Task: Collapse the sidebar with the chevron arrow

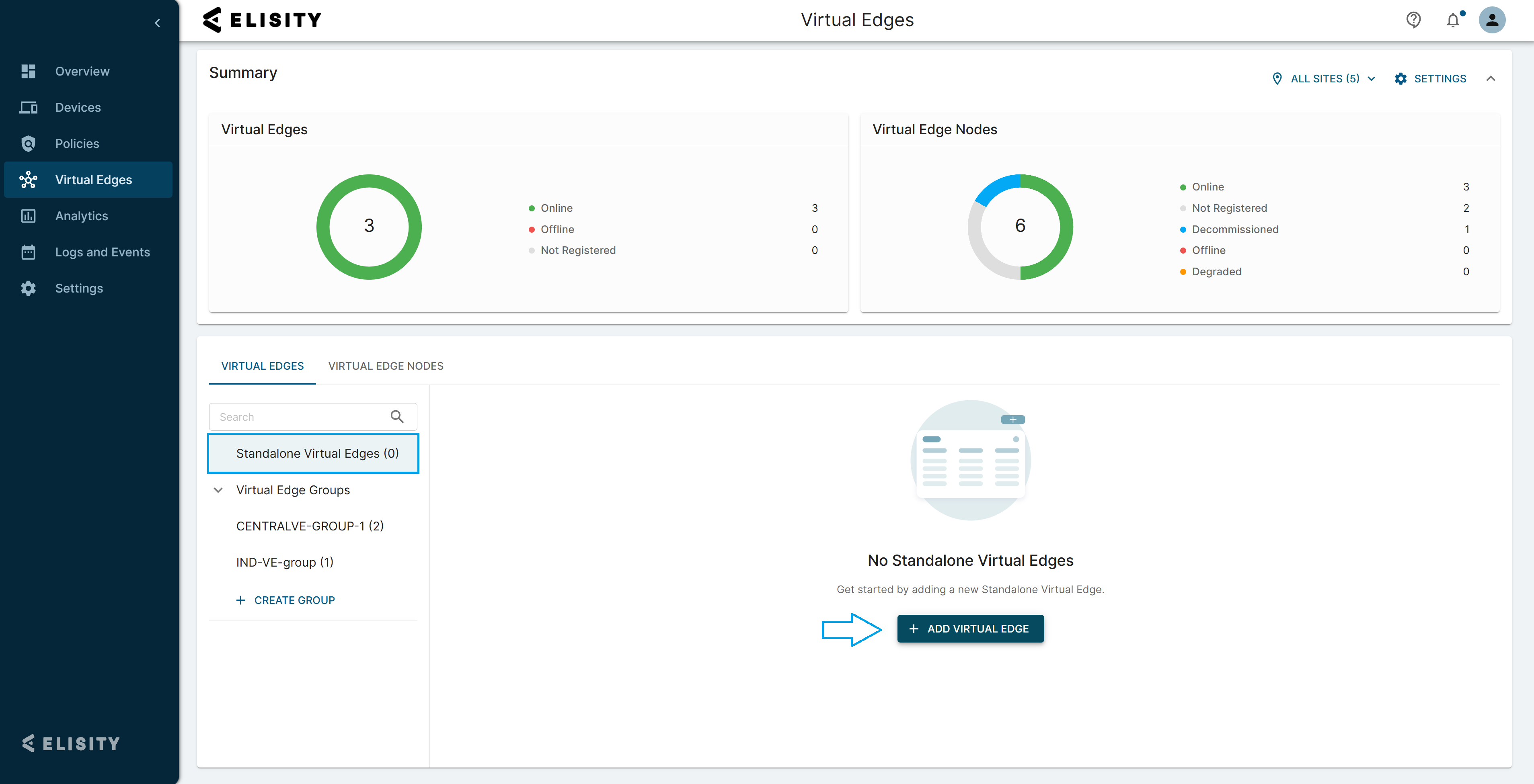Action: pos(157,23)
